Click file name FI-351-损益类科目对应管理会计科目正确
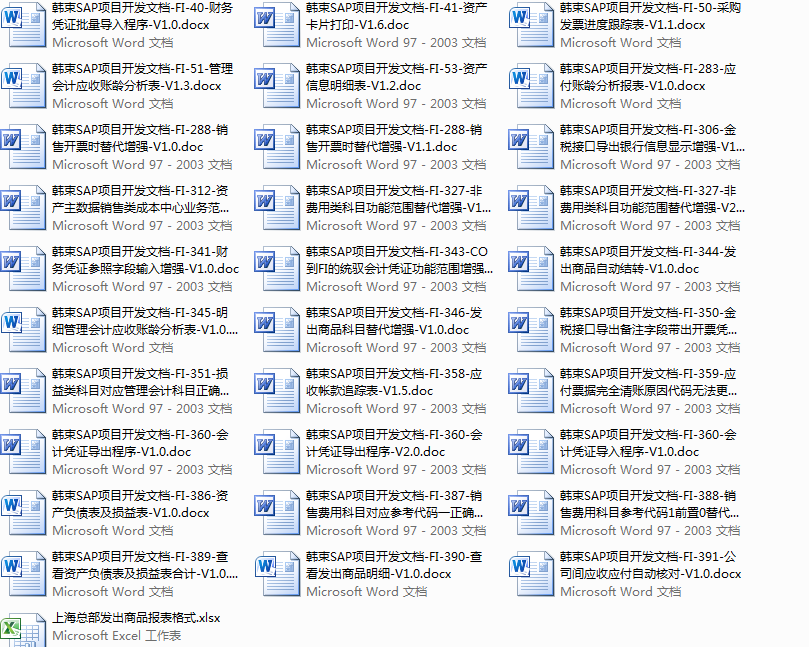 tap(140, 381)
